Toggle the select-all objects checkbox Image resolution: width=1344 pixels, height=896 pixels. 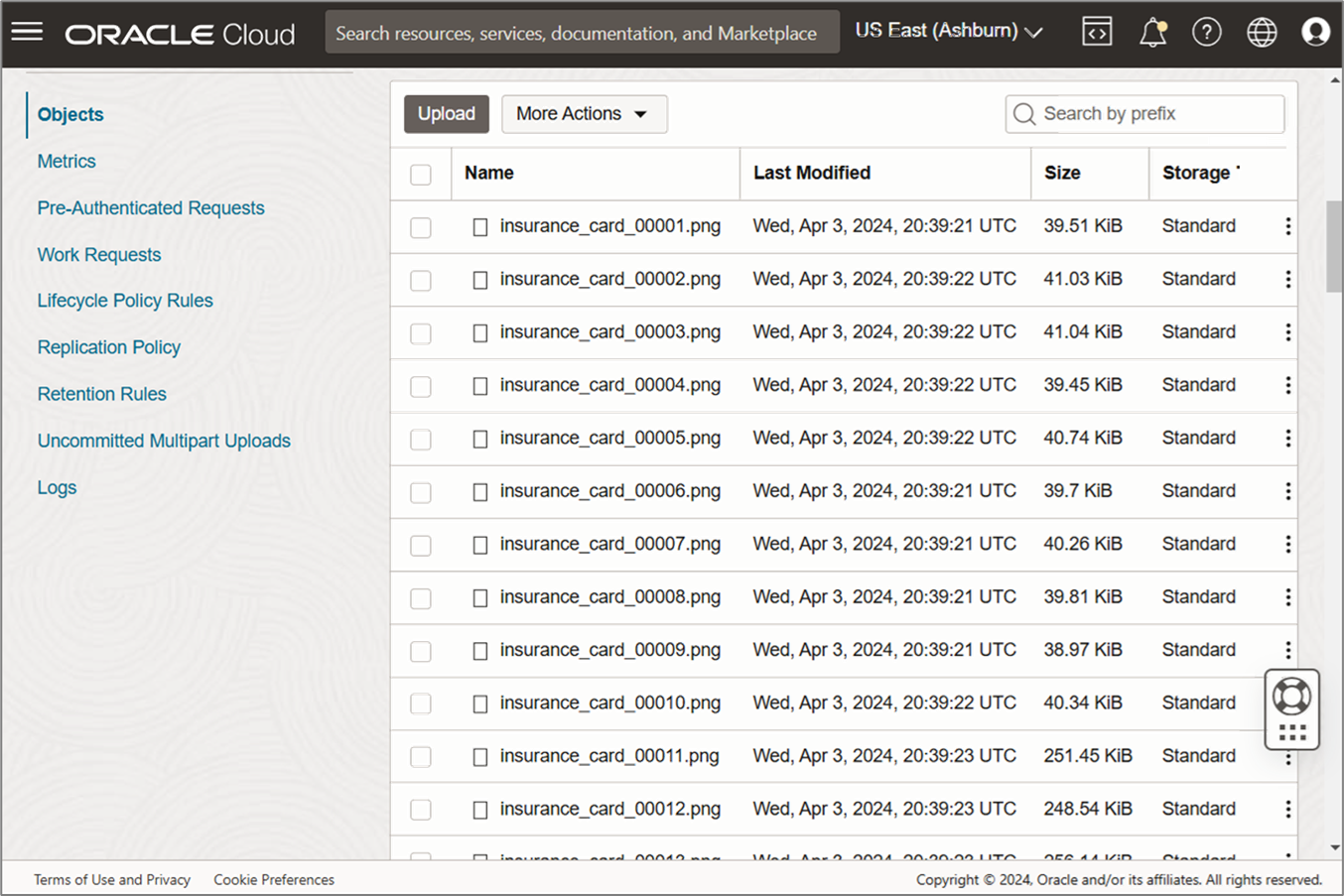421,175
